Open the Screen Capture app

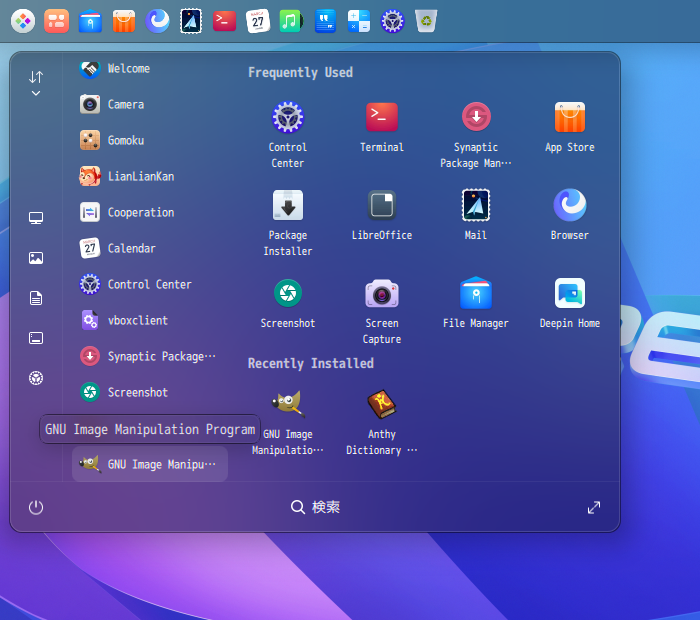381,294
